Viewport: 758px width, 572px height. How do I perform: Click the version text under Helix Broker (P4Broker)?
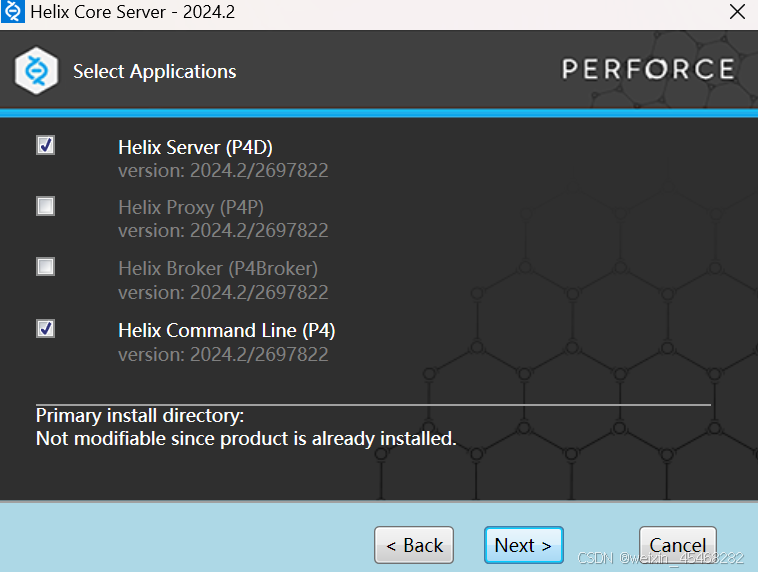(223, 293)
